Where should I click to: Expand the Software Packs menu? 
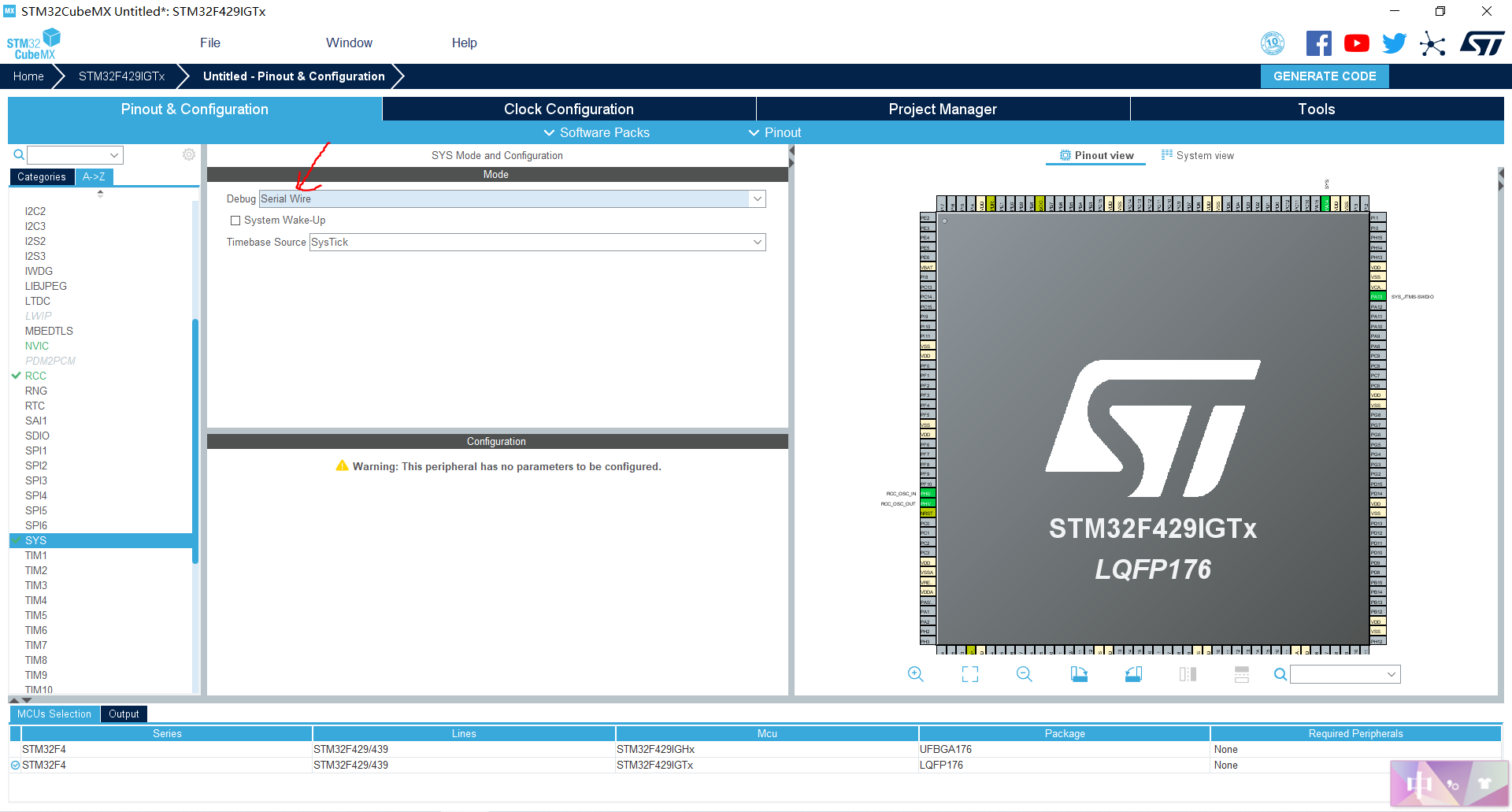coord(596,132)
